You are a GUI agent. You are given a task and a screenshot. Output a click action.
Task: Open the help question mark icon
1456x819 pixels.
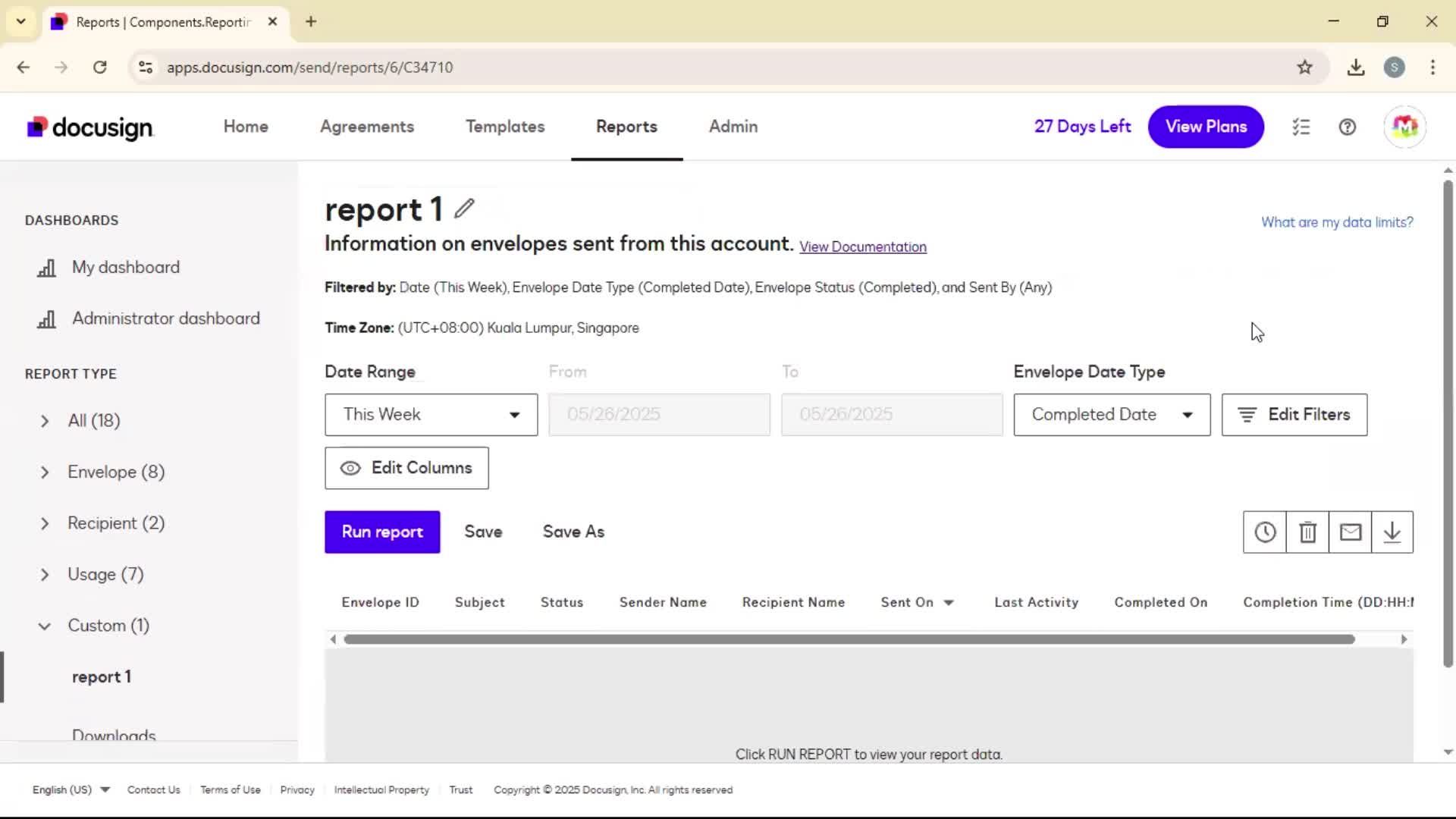1348,127
